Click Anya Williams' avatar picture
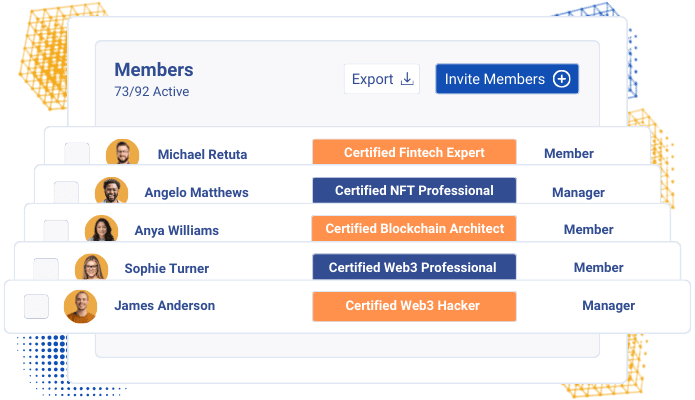The image size is (695, 400). [102, 228]
